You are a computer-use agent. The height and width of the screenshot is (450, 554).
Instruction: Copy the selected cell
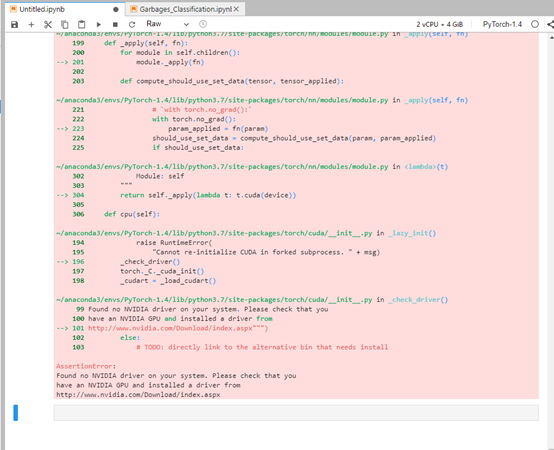65,24
